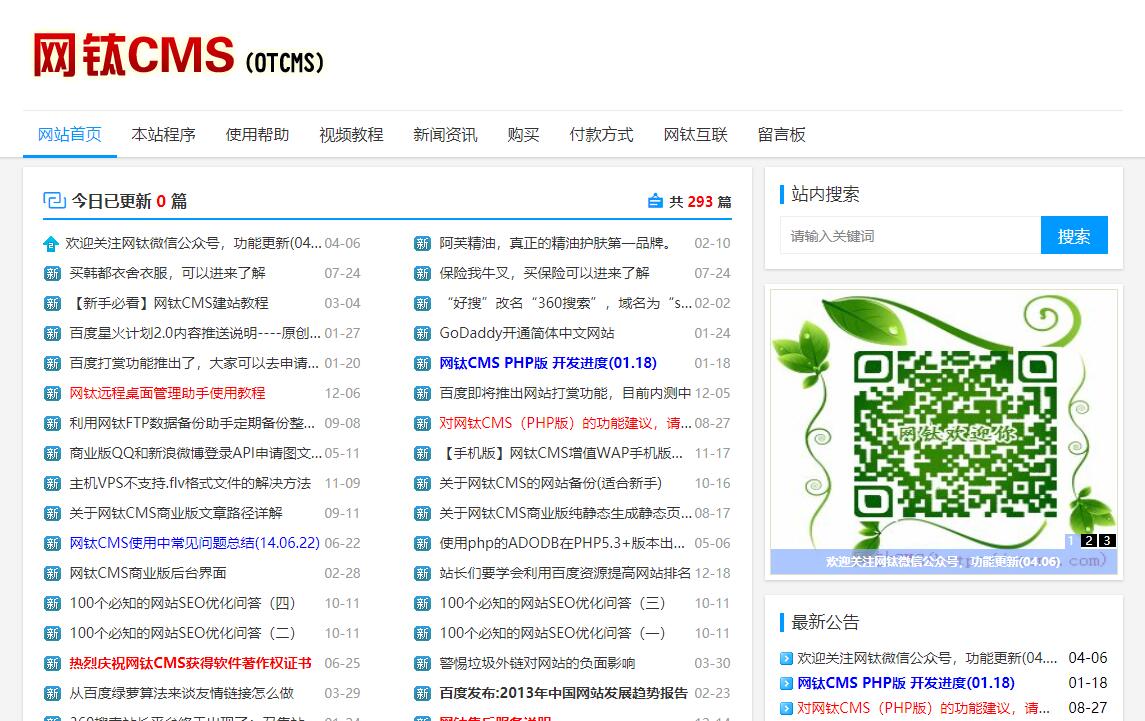Click the 购买 navigation item
Viewport: 1145px width, 721px height.
click(x=523, y=134)
